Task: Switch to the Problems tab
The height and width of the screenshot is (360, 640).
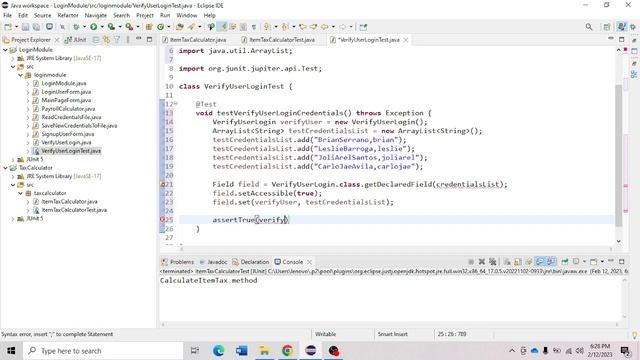Action: click(178, 262)
